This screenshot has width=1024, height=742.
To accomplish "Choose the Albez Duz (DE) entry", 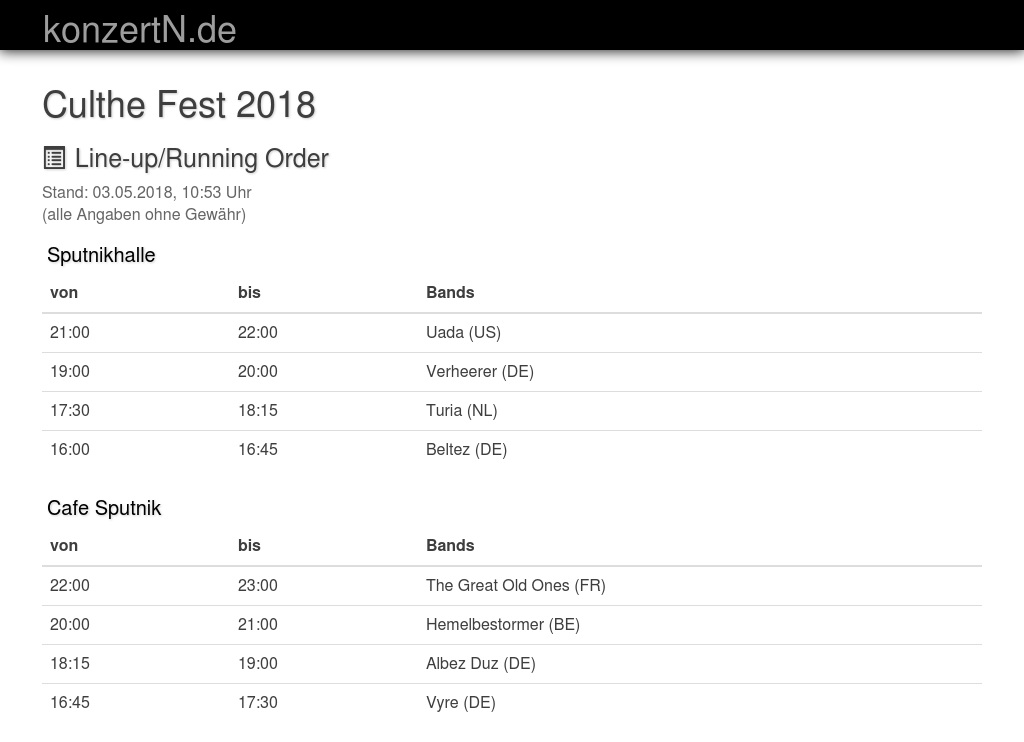I will click(480, 663).
